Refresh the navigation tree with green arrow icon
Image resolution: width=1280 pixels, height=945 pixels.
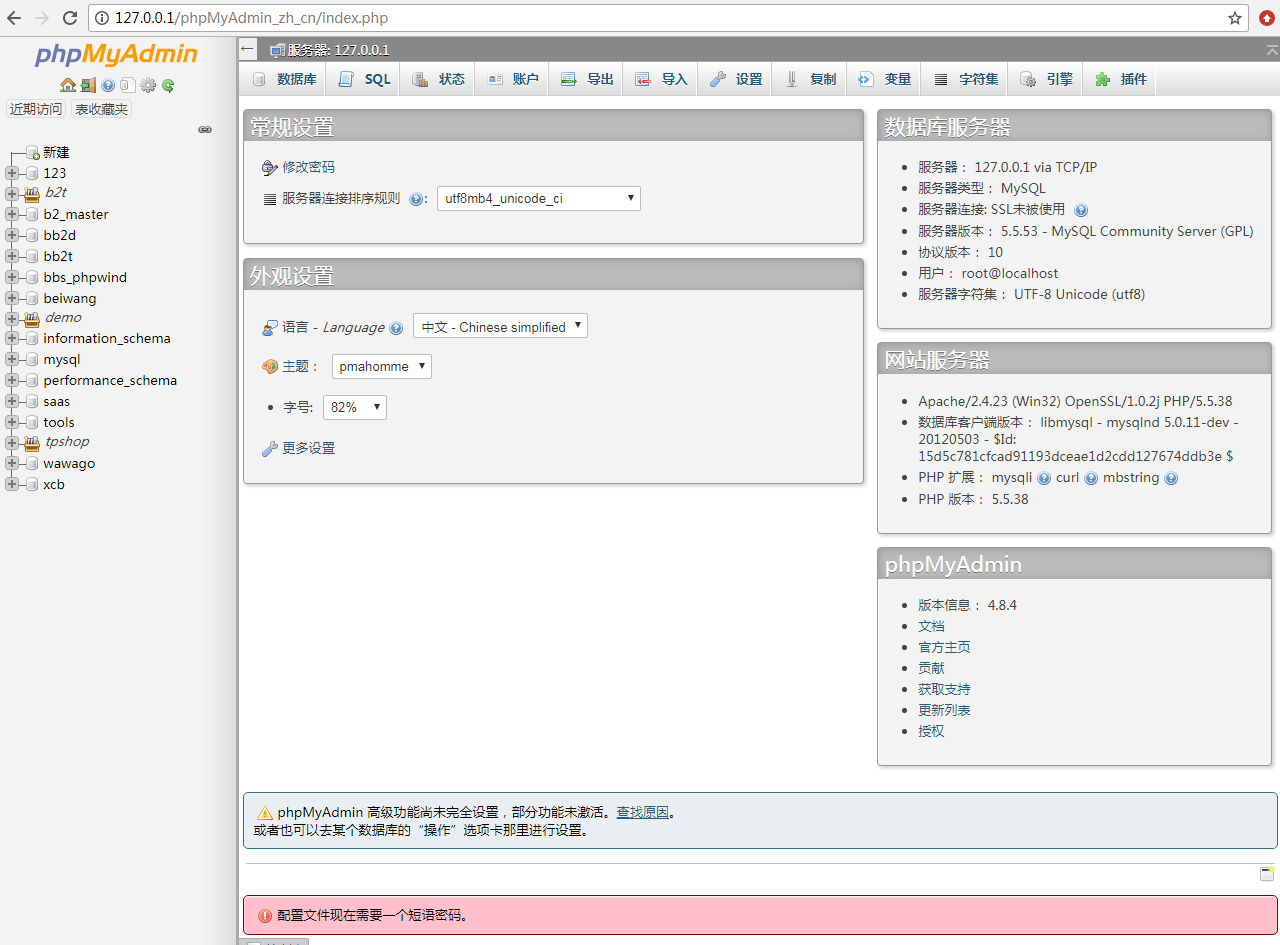(166, 84)
